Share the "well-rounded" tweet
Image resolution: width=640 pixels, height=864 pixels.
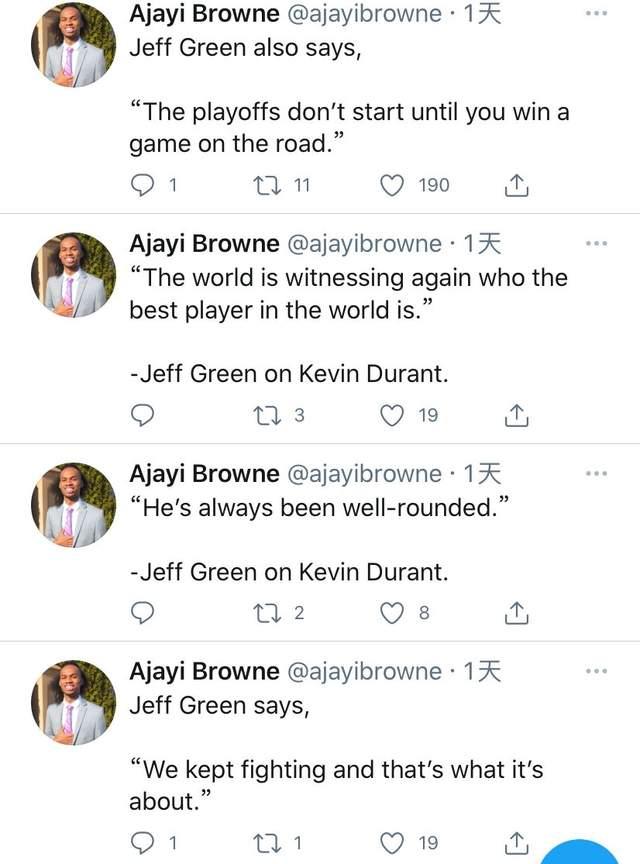click(516, 612)
